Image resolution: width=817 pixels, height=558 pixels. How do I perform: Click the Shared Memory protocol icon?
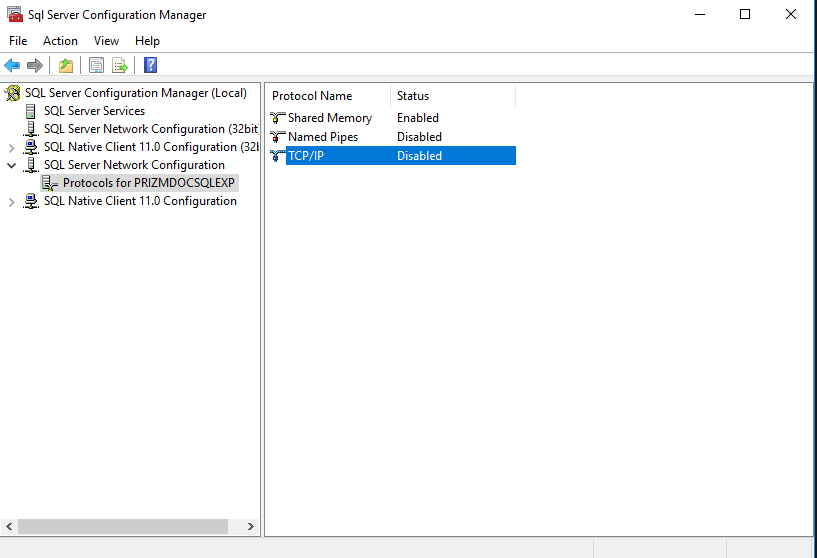[278, 118]
